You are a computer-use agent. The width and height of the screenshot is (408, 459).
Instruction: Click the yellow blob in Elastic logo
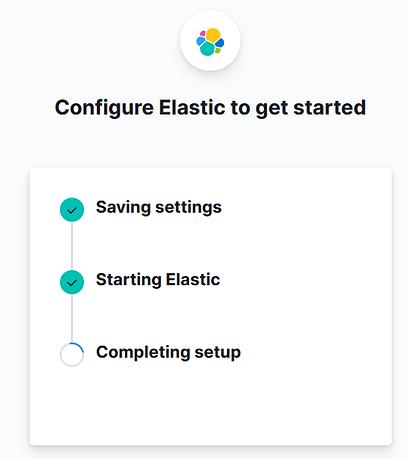pos(213,35)
